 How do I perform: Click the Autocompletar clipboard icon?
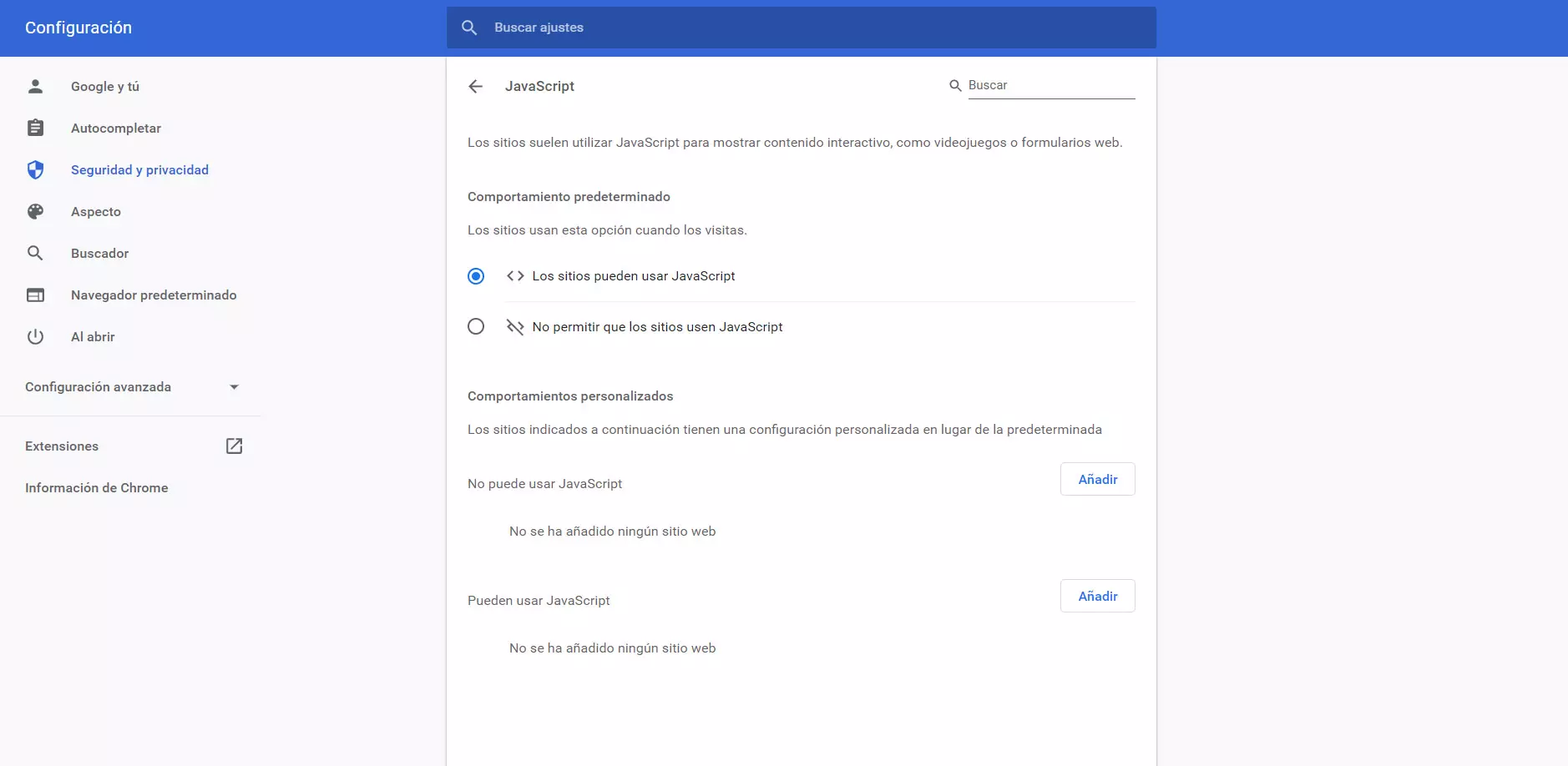click(x=35, y=127)
